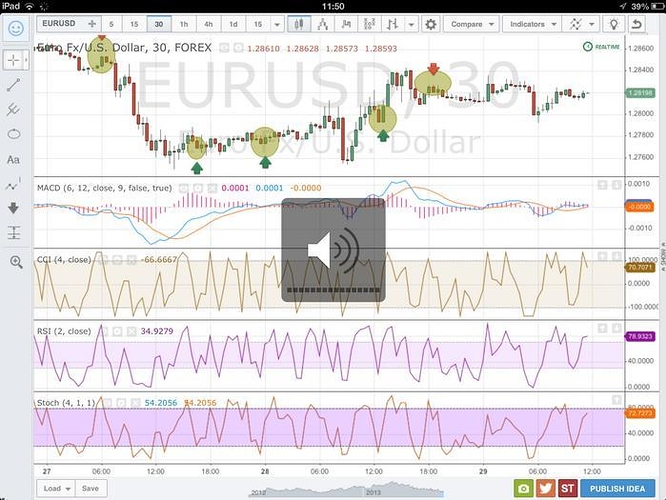Viewport: 666px width, 500px height.
Task: Click the Save layout button
Action: tap(90, 489)
